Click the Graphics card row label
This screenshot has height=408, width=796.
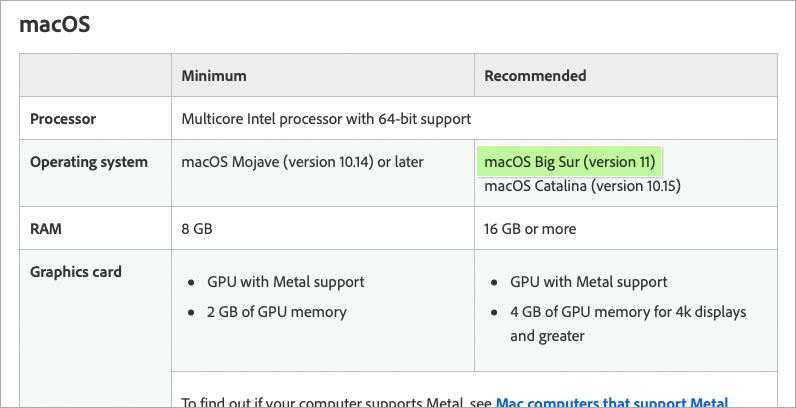pos(76,271)
